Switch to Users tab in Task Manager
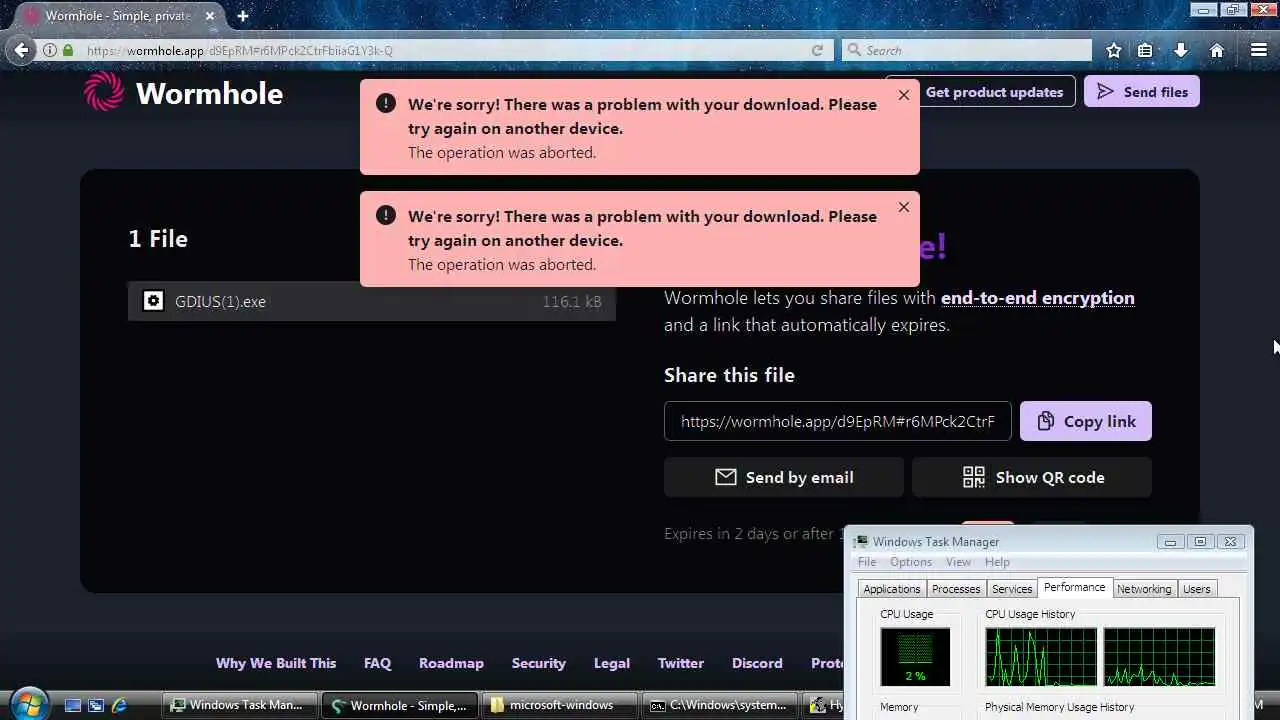This screenshot has height=720, width=1280. [x=1197, y=589]
